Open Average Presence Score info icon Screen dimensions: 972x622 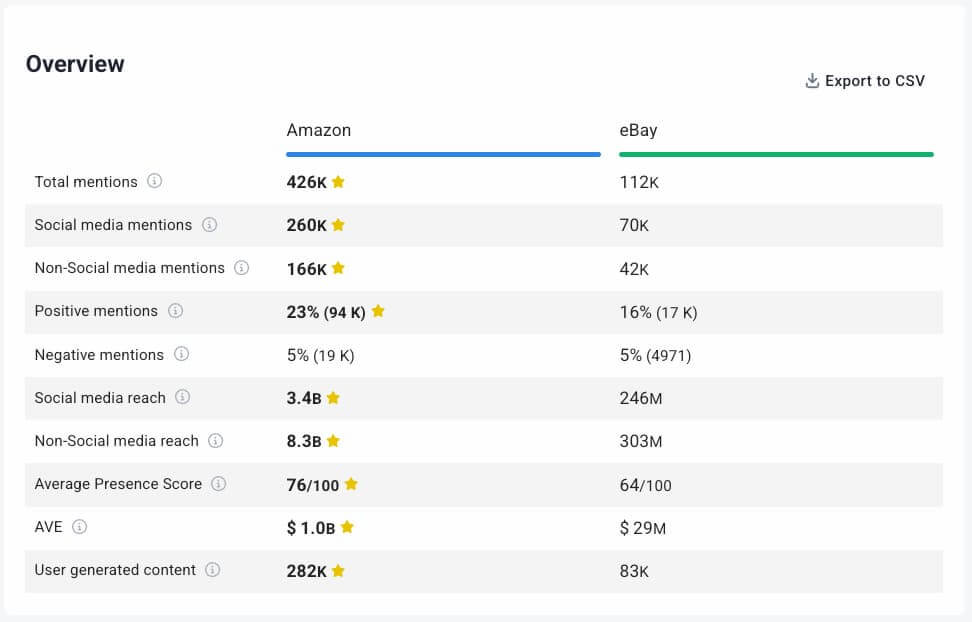pos(218,484)
